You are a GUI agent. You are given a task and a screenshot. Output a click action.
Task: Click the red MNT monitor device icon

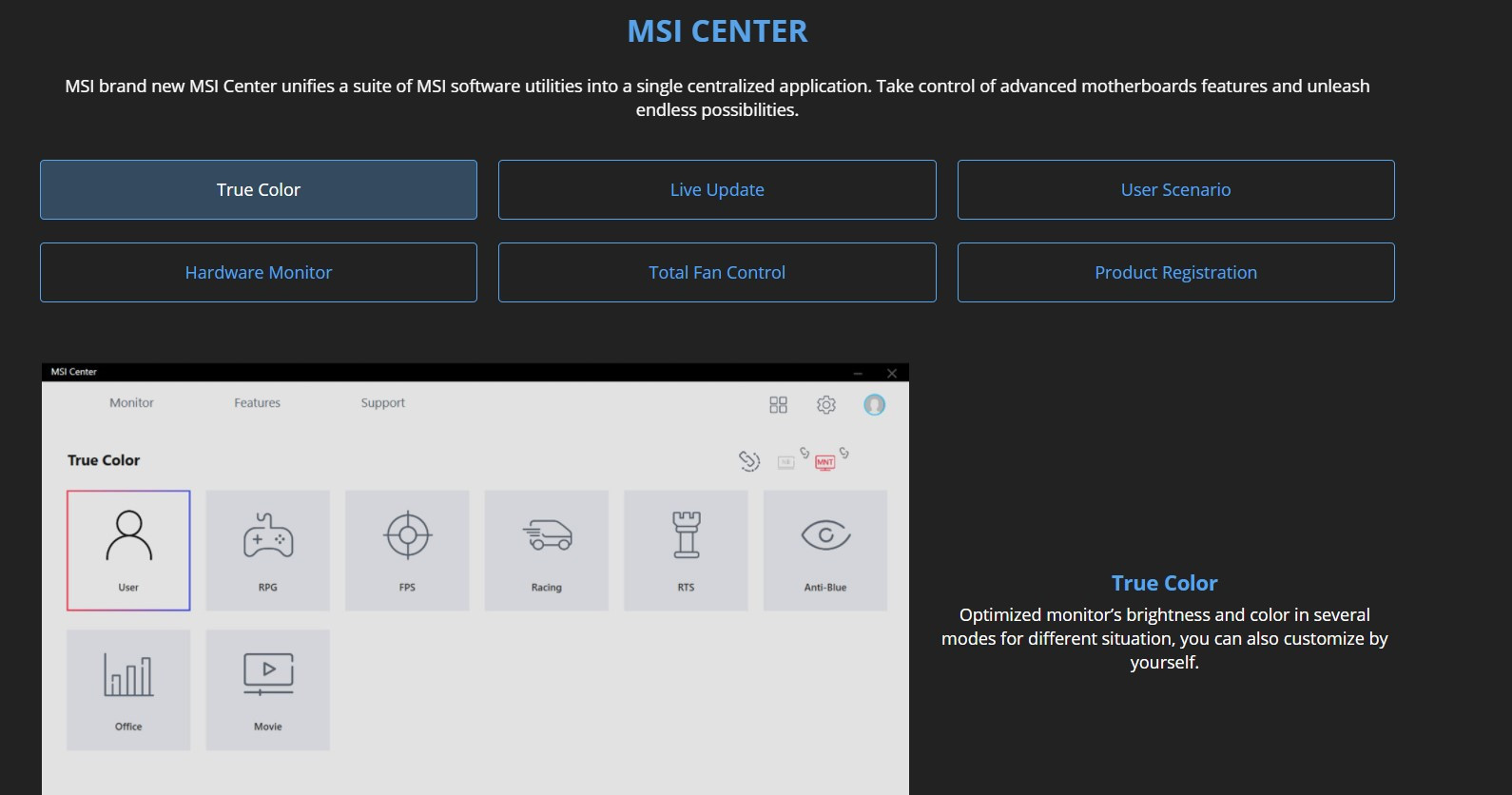(x=824, y=463)
